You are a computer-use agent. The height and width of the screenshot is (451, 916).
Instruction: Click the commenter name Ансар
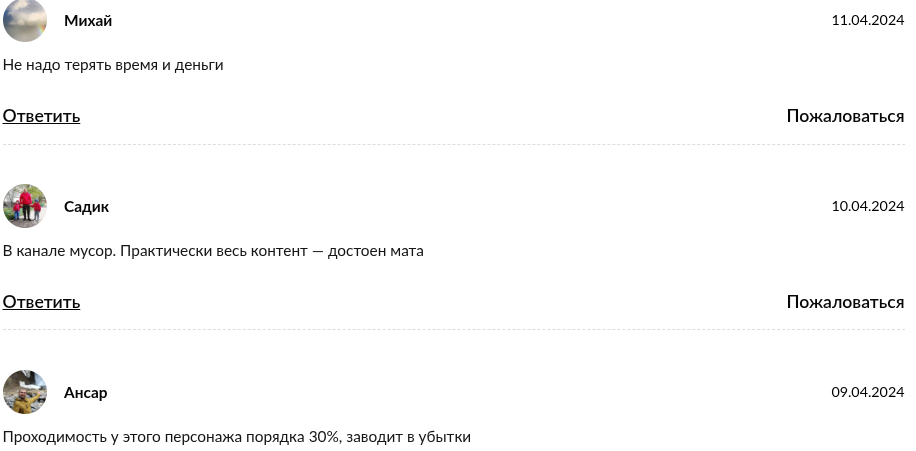(x=85, y=393)
